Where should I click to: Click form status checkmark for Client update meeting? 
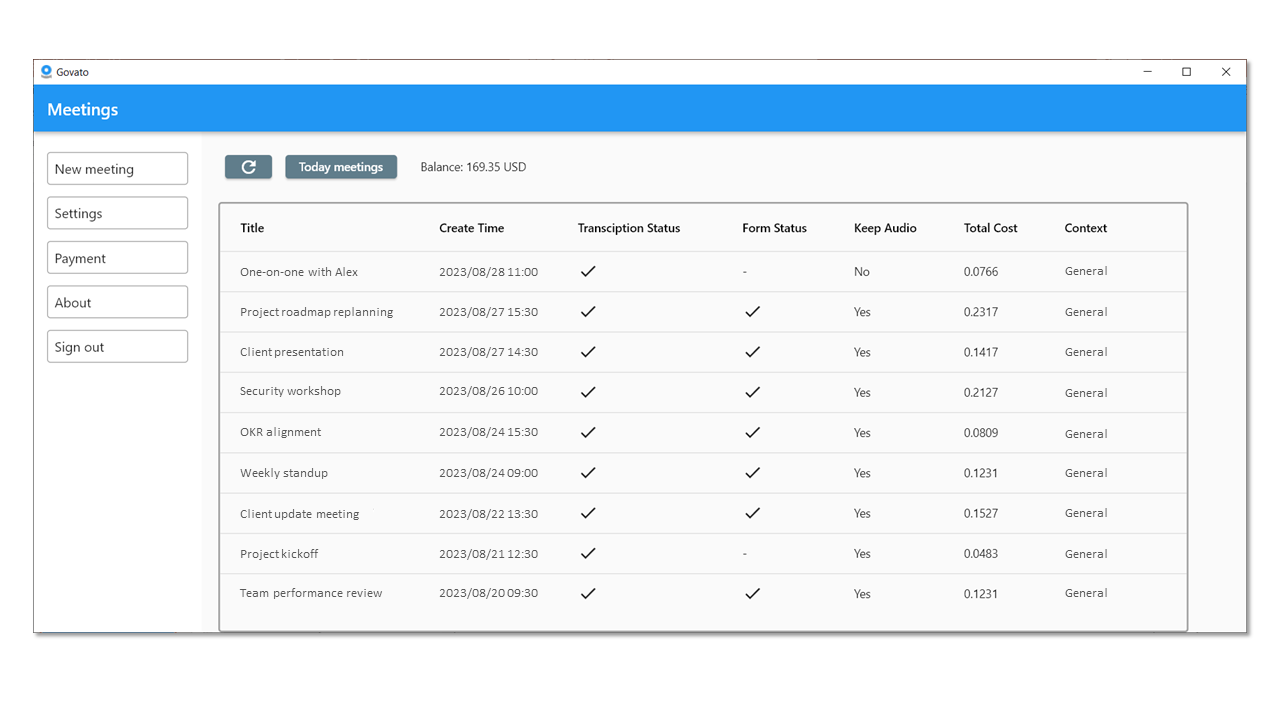(752, 512)
